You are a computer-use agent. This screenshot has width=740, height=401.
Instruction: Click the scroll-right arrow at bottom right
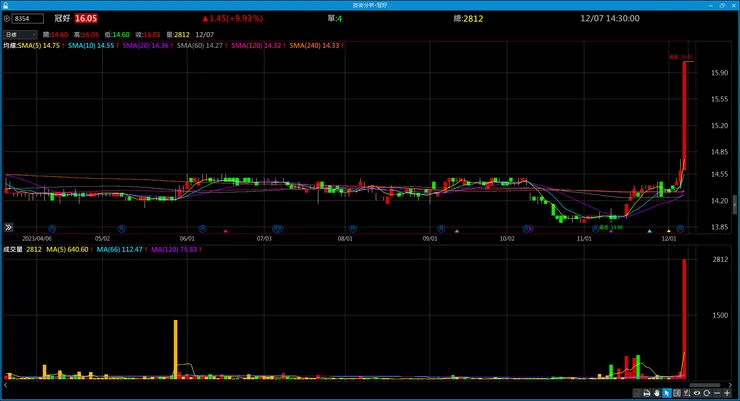(x=731, y=385)
